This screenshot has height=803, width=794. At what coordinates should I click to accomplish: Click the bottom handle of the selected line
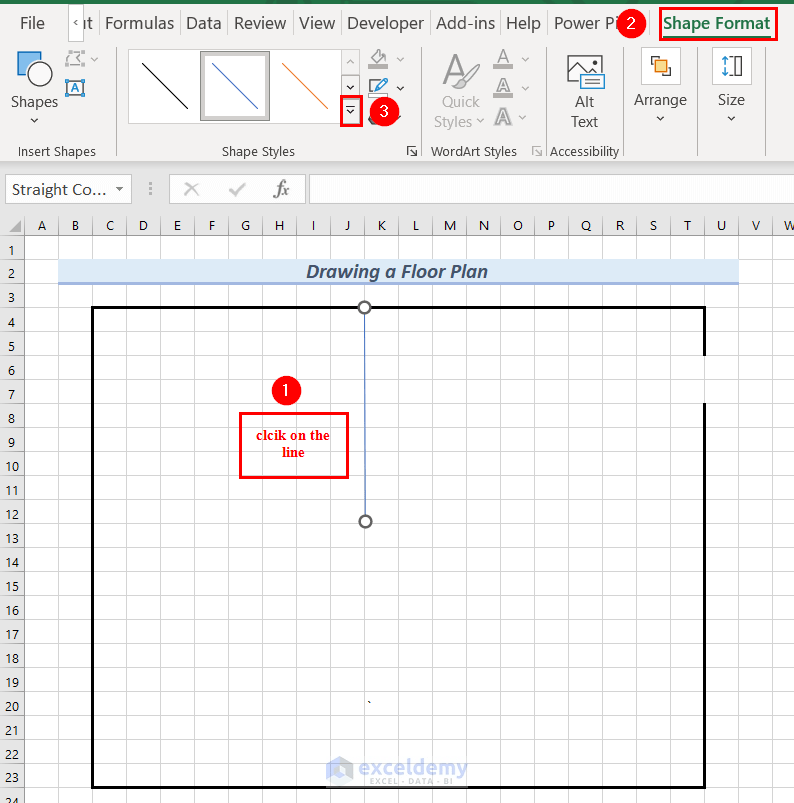pos(365,521)
